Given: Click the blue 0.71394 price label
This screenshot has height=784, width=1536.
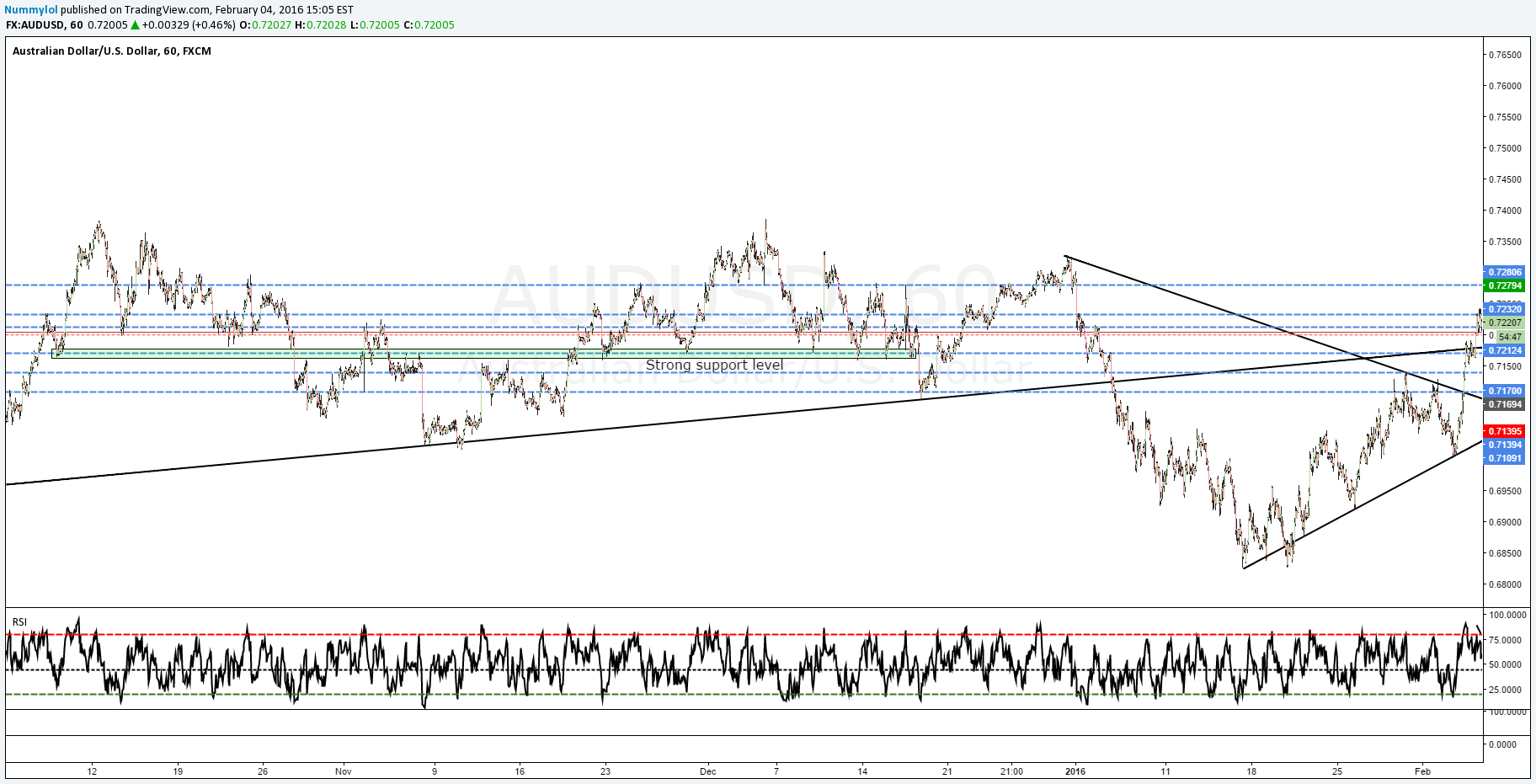Looking at the screenshot, I should (x=1505, y=445).
